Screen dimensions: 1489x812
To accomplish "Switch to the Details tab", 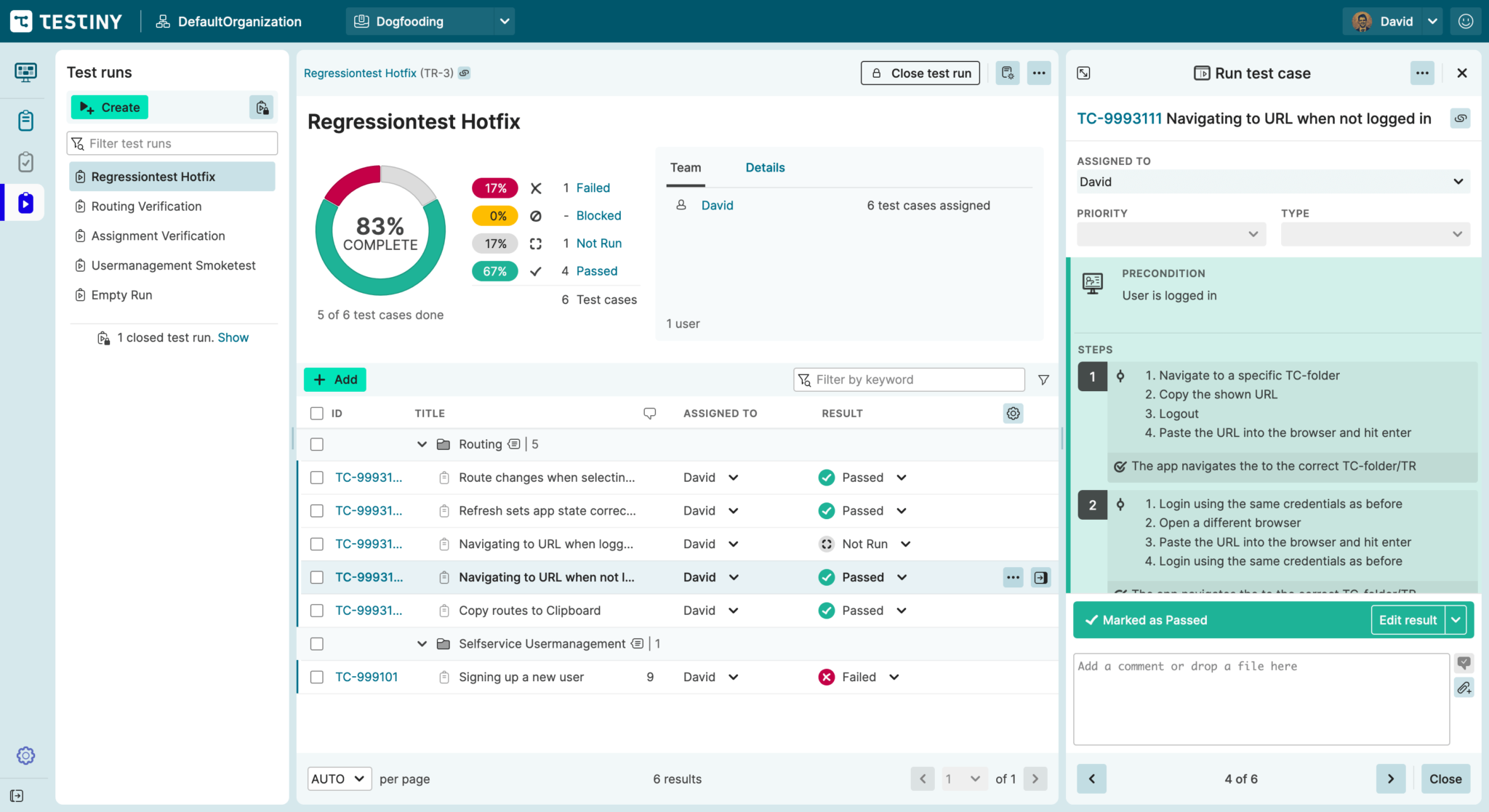I will [x=765, y=167].
